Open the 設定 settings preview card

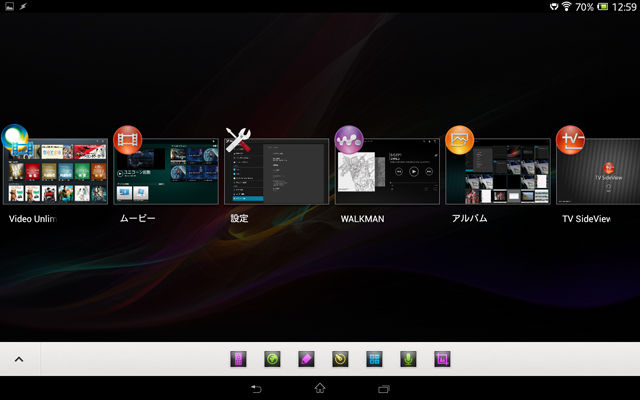click(277, 171)
